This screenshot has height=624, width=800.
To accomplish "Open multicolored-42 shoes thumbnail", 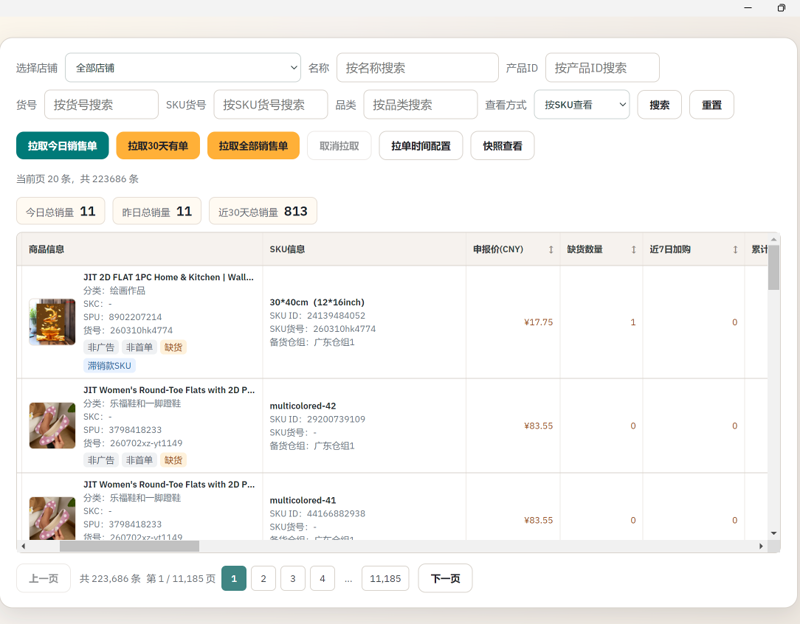I will coord(52,426).
